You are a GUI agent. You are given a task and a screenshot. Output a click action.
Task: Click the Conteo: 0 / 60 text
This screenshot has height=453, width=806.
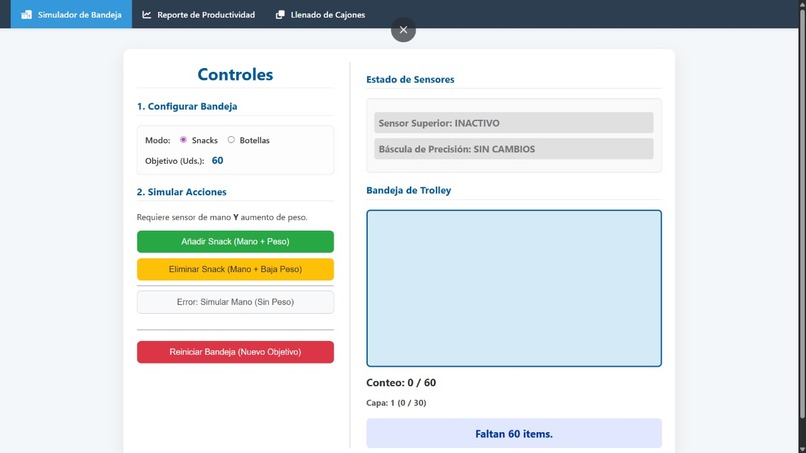401,383
